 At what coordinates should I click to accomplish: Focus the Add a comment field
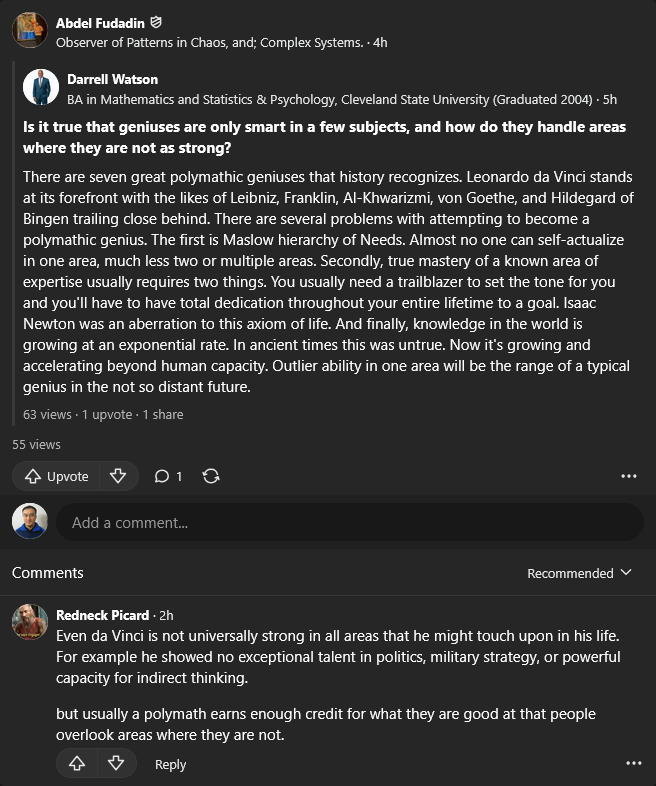tap(350, 523)
